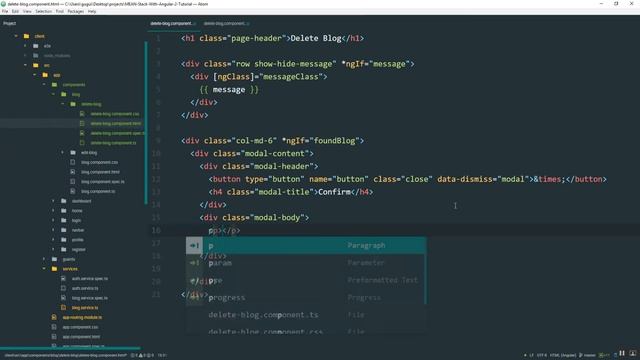Click the services folder icon
This screenshot has height=360, width=640.
[x=55, y=269]
